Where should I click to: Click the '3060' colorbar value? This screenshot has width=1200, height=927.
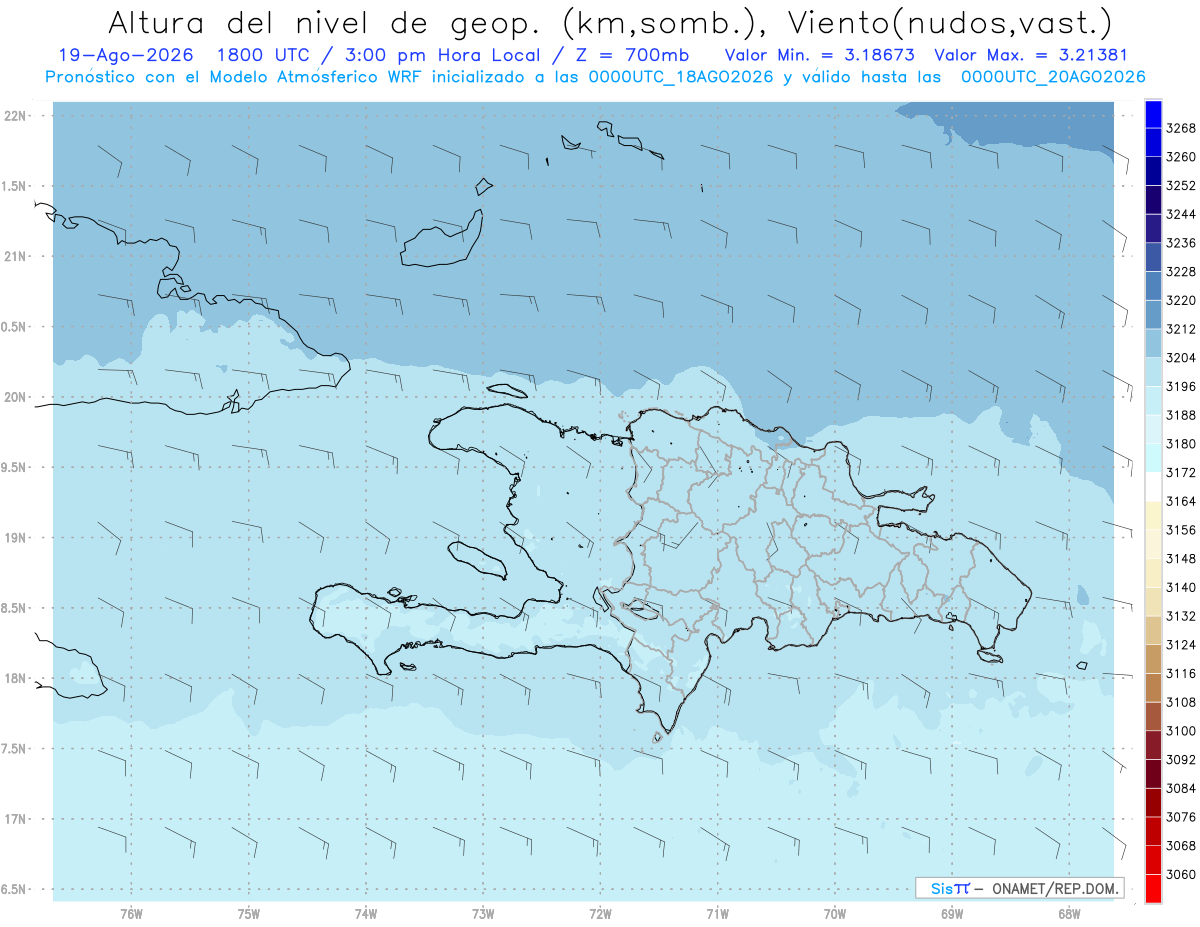pos(1181,874)
